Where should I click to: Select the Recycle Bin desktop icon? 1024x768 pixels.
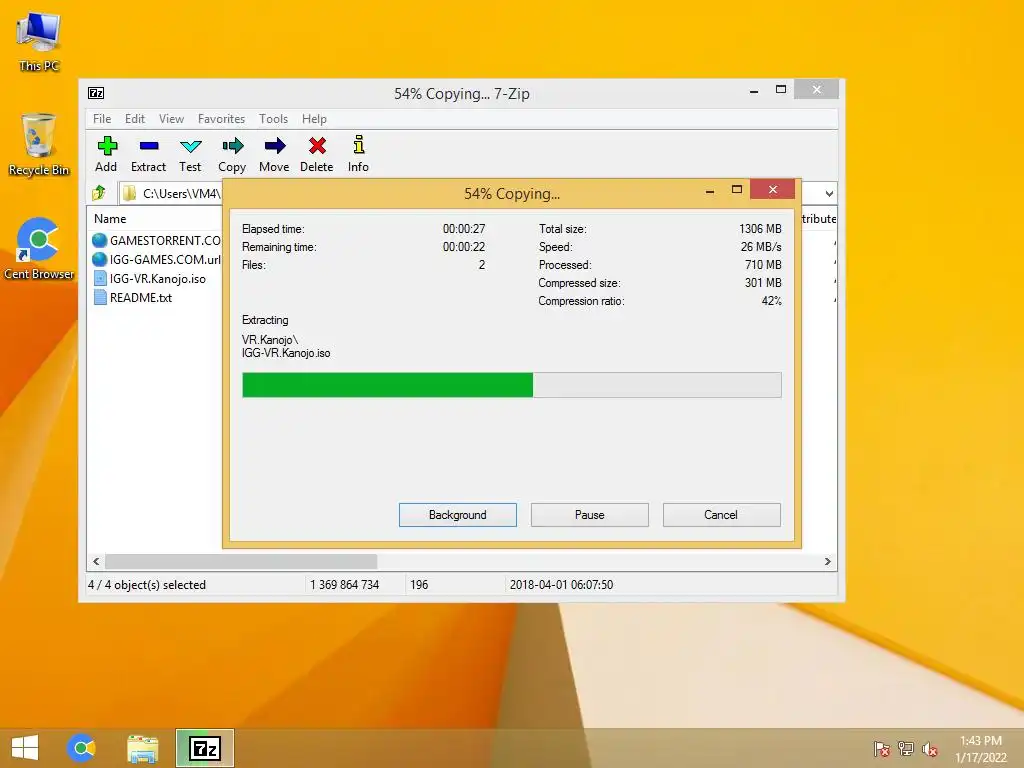click(x=39, y=145)
